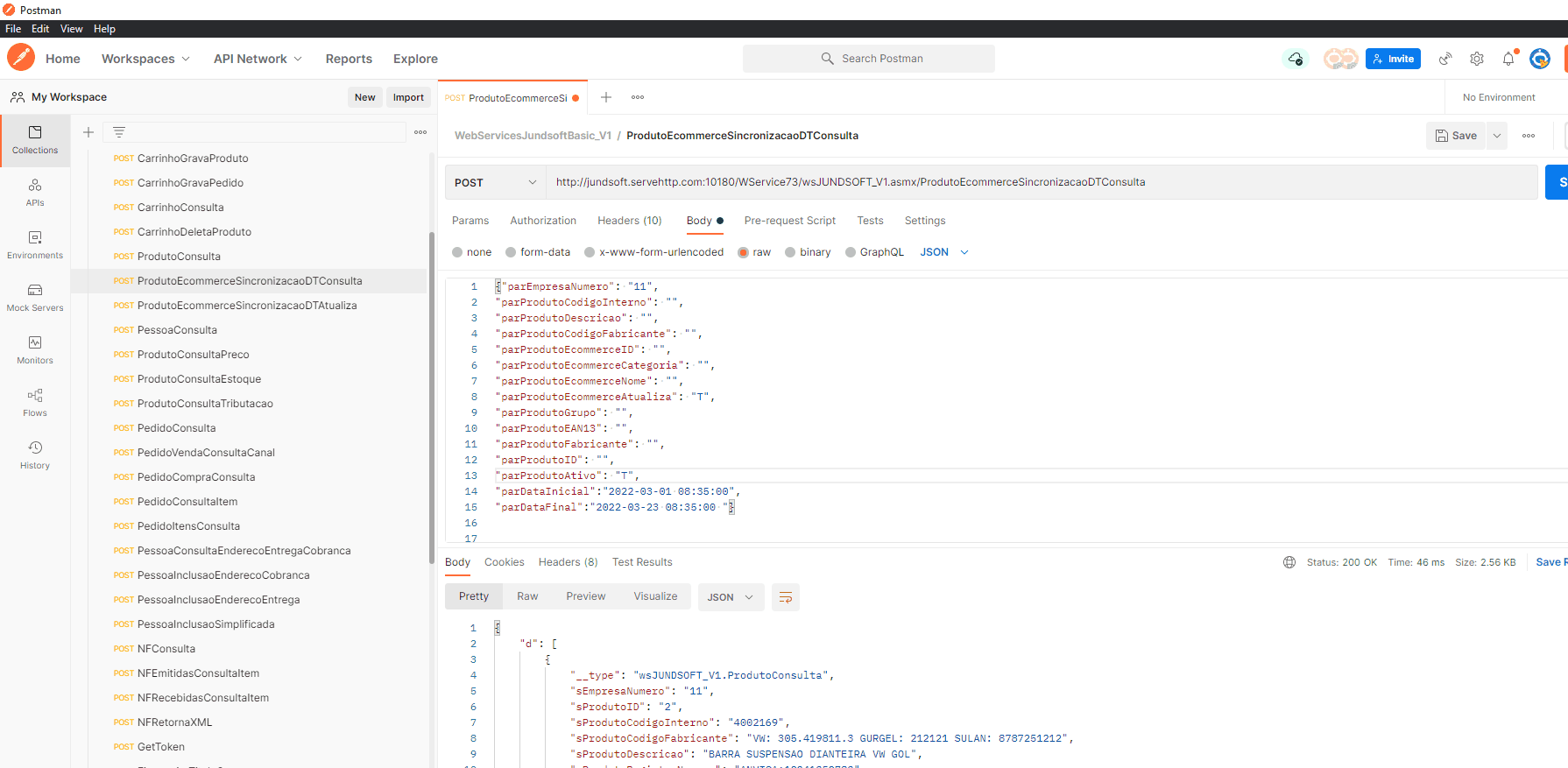Switch response view to Visualize
The width and height of the screenshot is (1568, 768).
[x=656, y=596]
